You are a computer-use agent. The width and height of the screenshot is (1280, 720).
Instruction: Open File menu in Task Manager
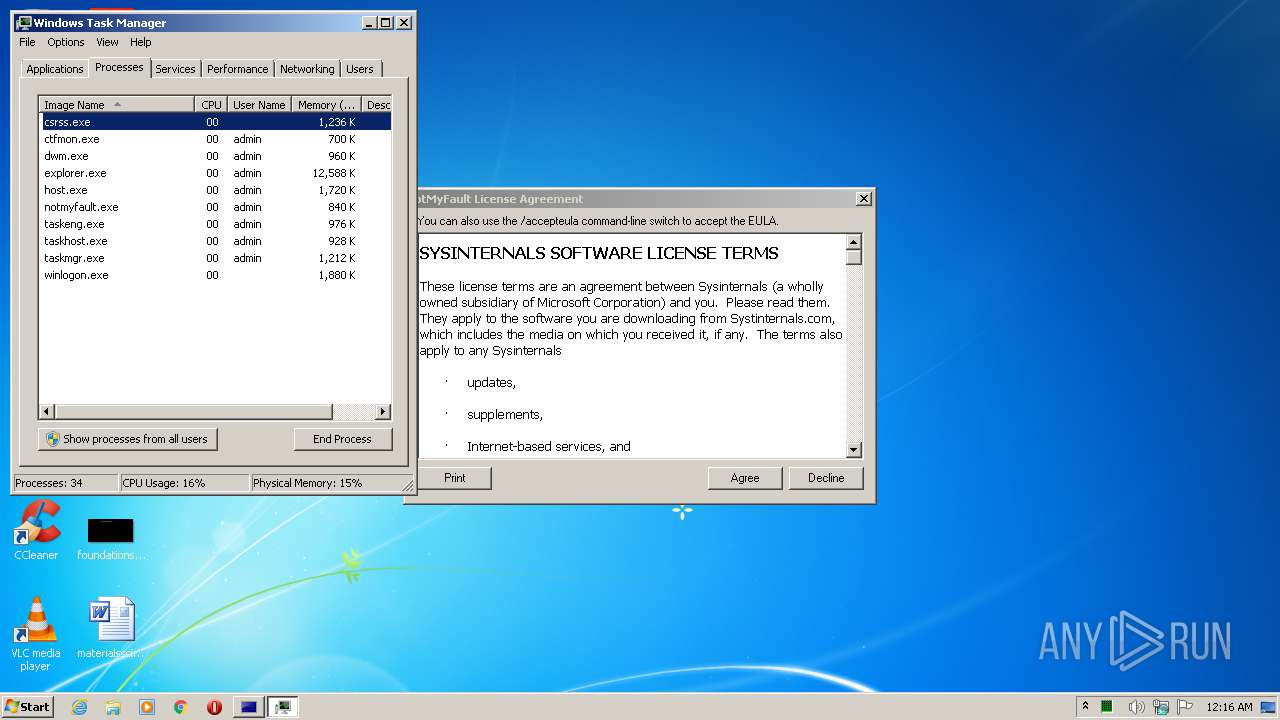pyautogui.click(x=27, y=42)
